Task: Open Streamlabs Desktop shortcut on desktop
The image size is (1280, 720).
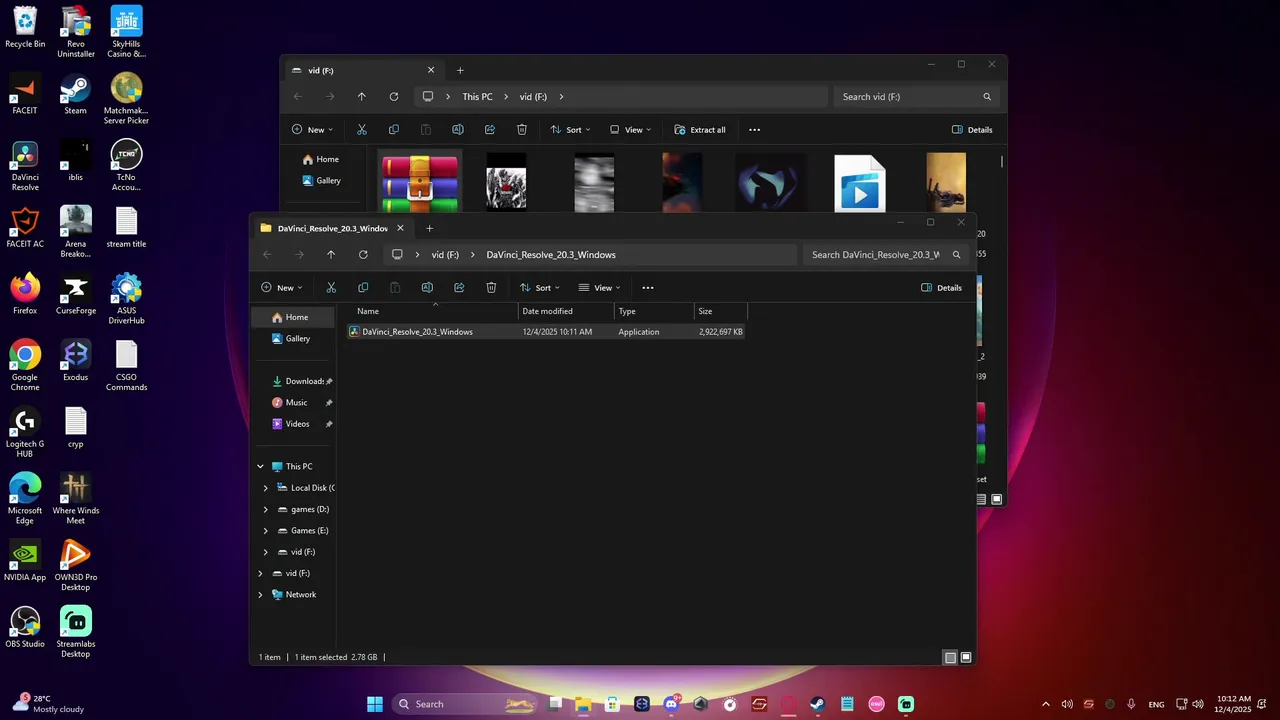Action: (x=75, y=632)
